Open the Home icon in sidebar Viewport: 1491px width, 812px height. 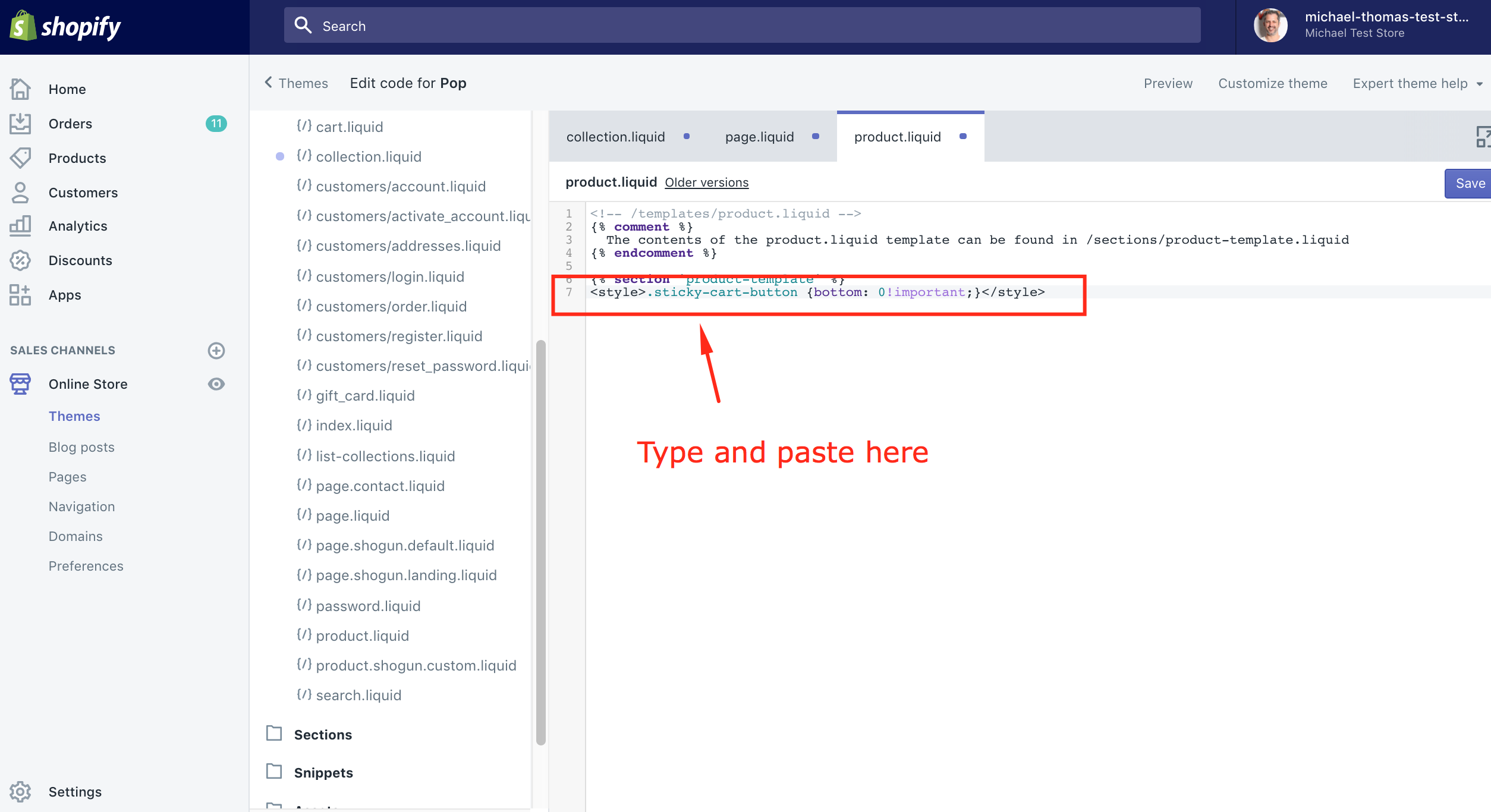(20, 89)
